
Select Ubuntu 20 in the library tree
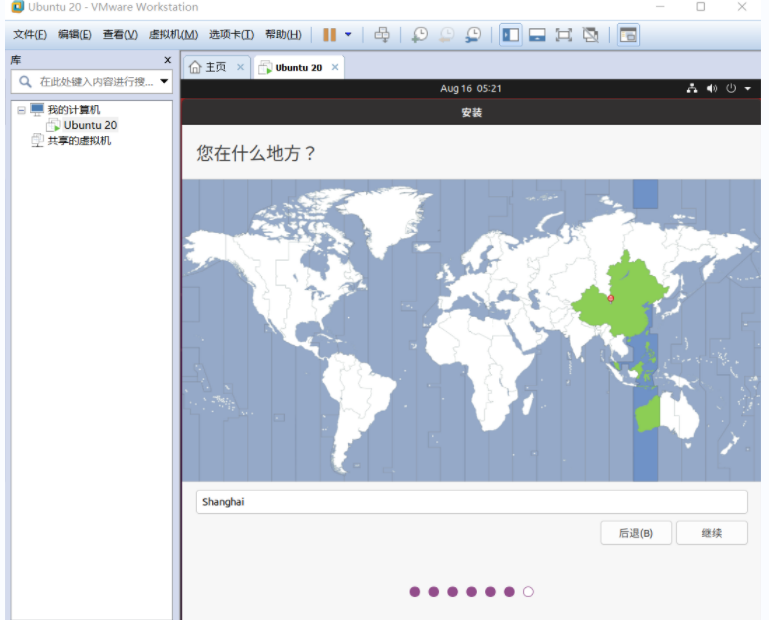tap(90, 125)
